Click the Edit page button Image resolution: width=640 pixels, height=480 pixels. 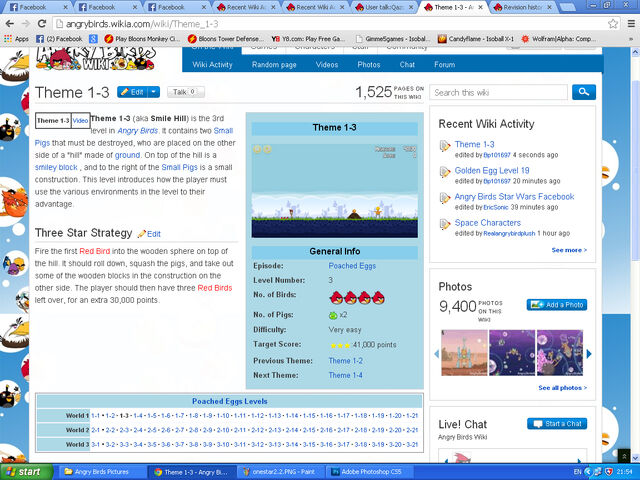(132, 92)
